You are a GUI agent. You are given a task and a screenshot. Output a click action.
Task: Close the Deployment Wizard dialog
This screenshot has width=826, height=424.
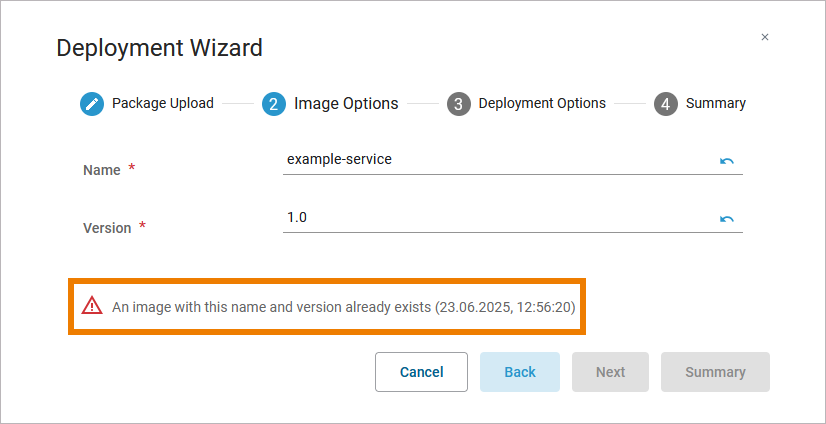point(765,37)
